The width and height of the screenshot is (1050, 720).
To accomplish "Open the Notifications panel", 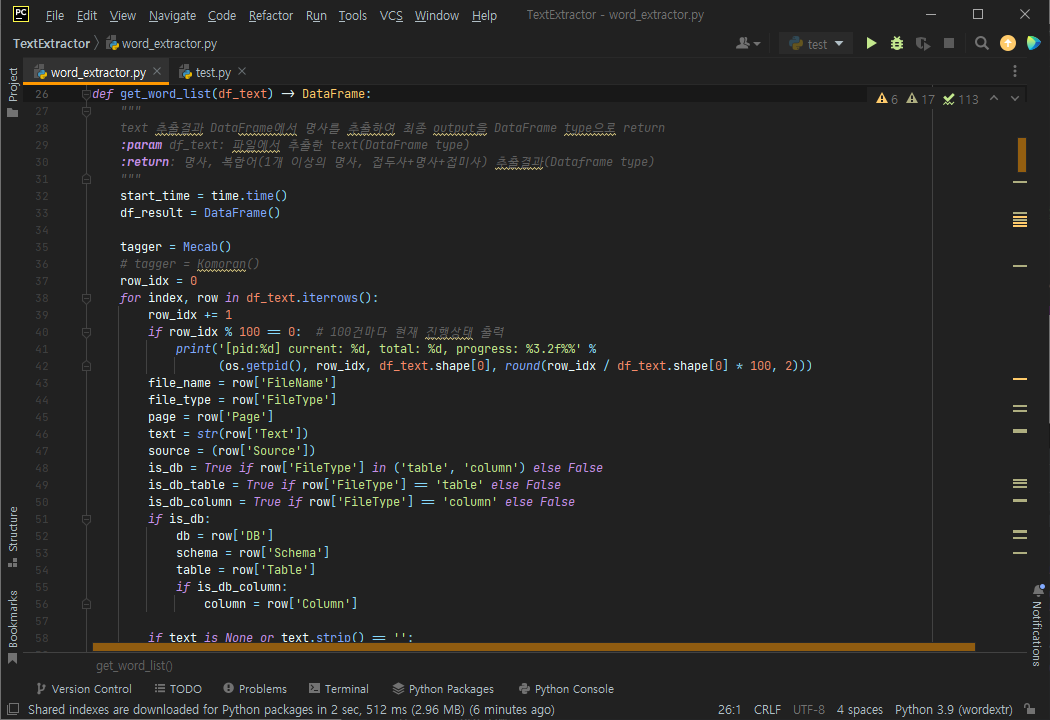I will click(x=1037, y=626).
